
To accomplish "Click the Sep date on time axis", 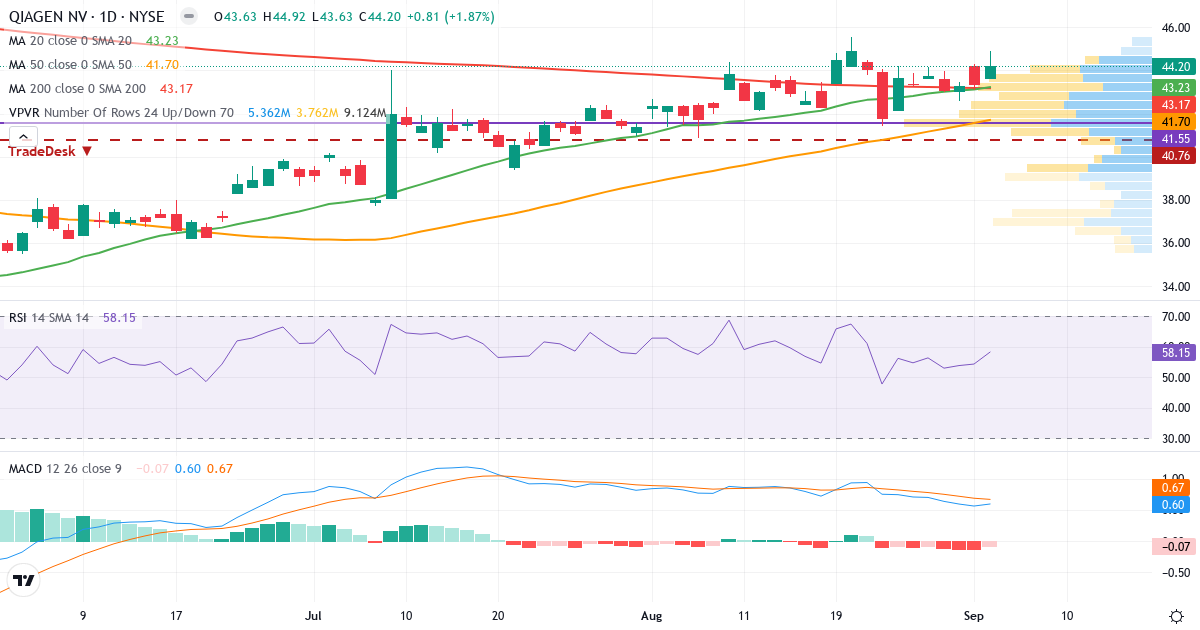I will pos(975,615).
